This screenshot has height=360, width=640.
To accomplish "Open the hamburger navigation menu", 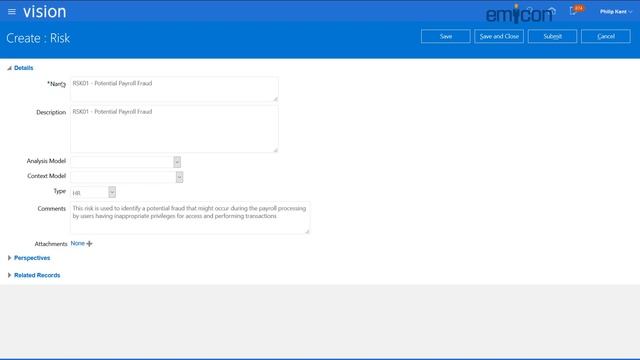I will [12, 12].
